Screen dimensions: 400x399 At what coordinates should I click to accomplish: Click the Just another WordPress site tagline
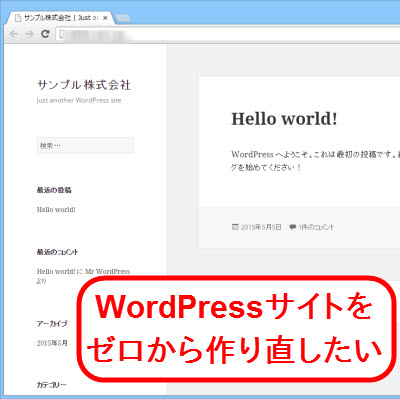pos(79,100)
